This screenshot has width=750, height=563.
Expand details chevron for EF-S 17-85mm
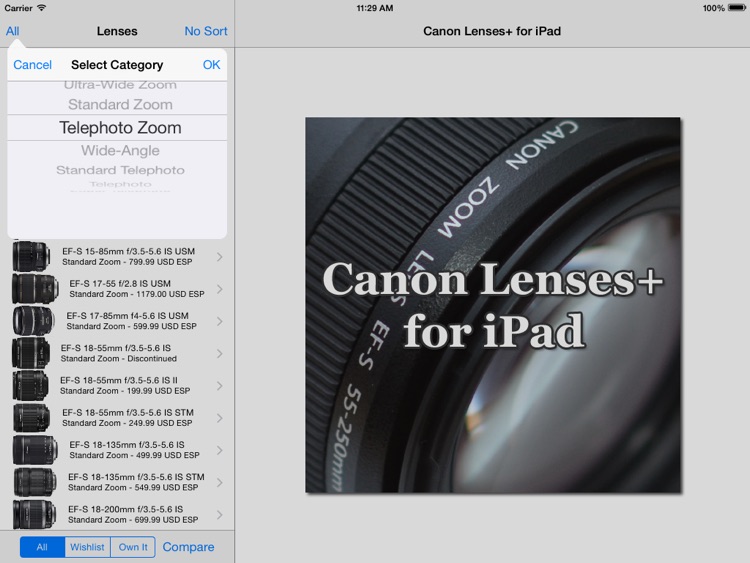(x=220, y=321)
